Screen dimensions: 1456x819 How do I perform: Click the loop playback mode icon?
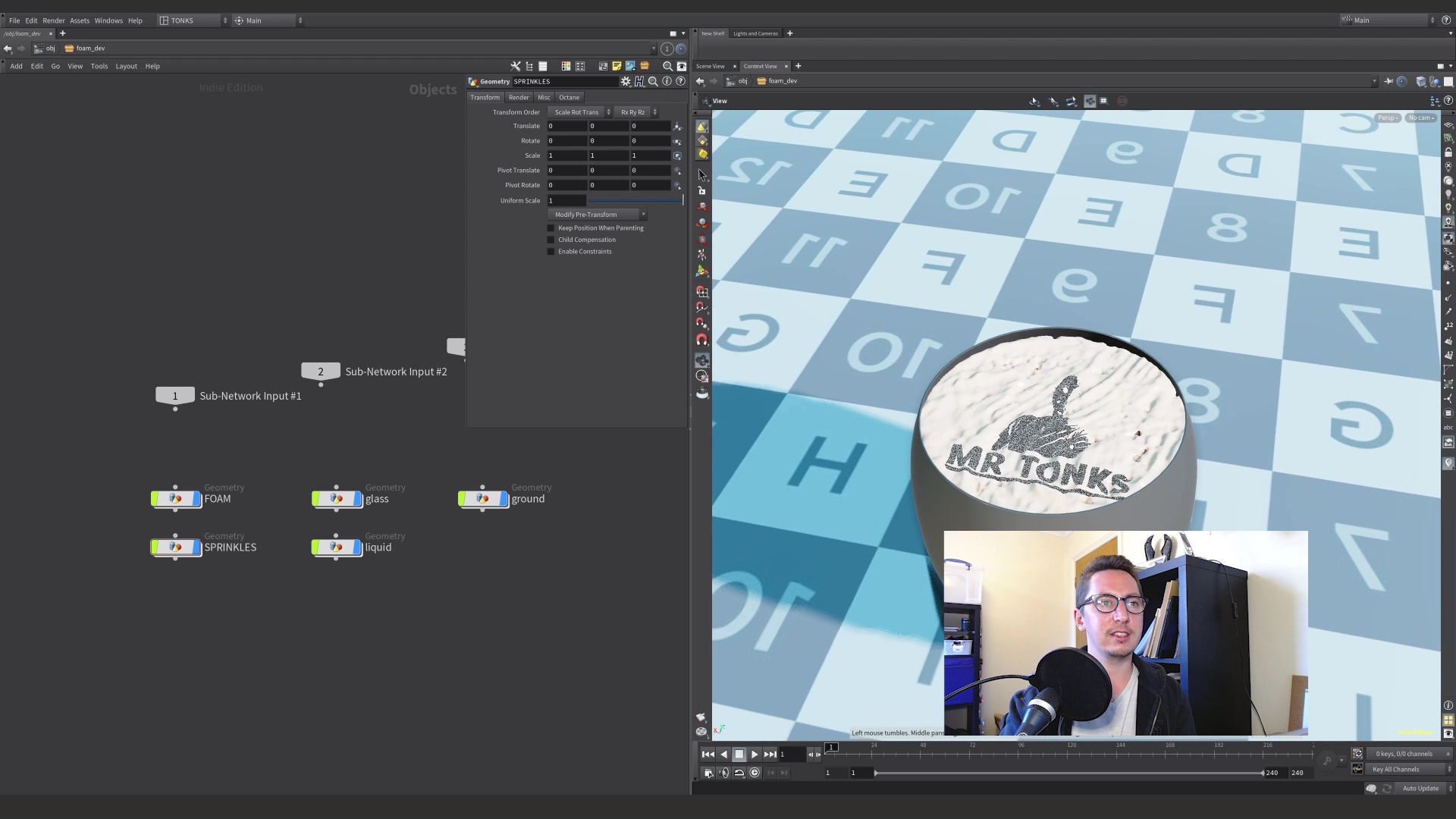click(x=739, y=773)
